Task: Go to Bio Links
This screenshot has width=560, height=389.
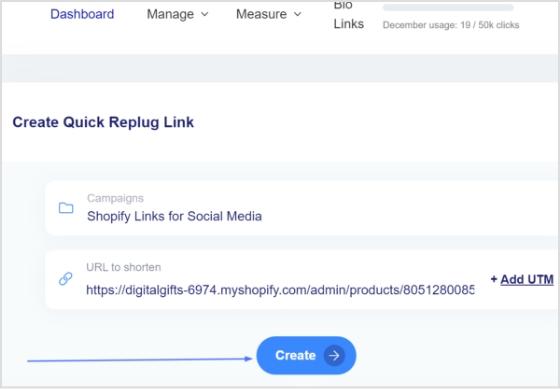Action: pyautogui.click(x=348, y=15)
